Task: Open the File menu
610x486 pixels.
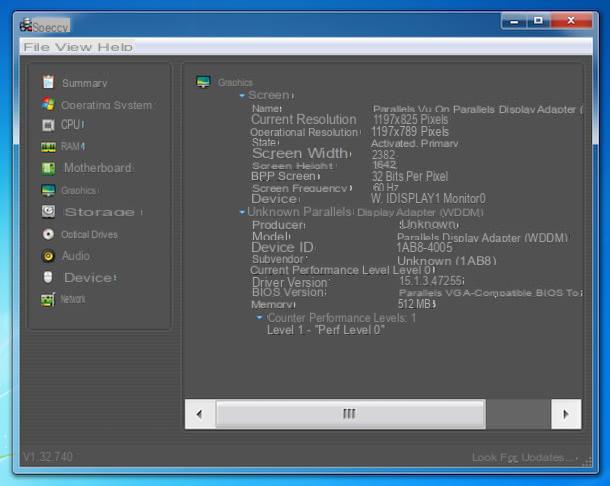Action: tap(37, 47)
